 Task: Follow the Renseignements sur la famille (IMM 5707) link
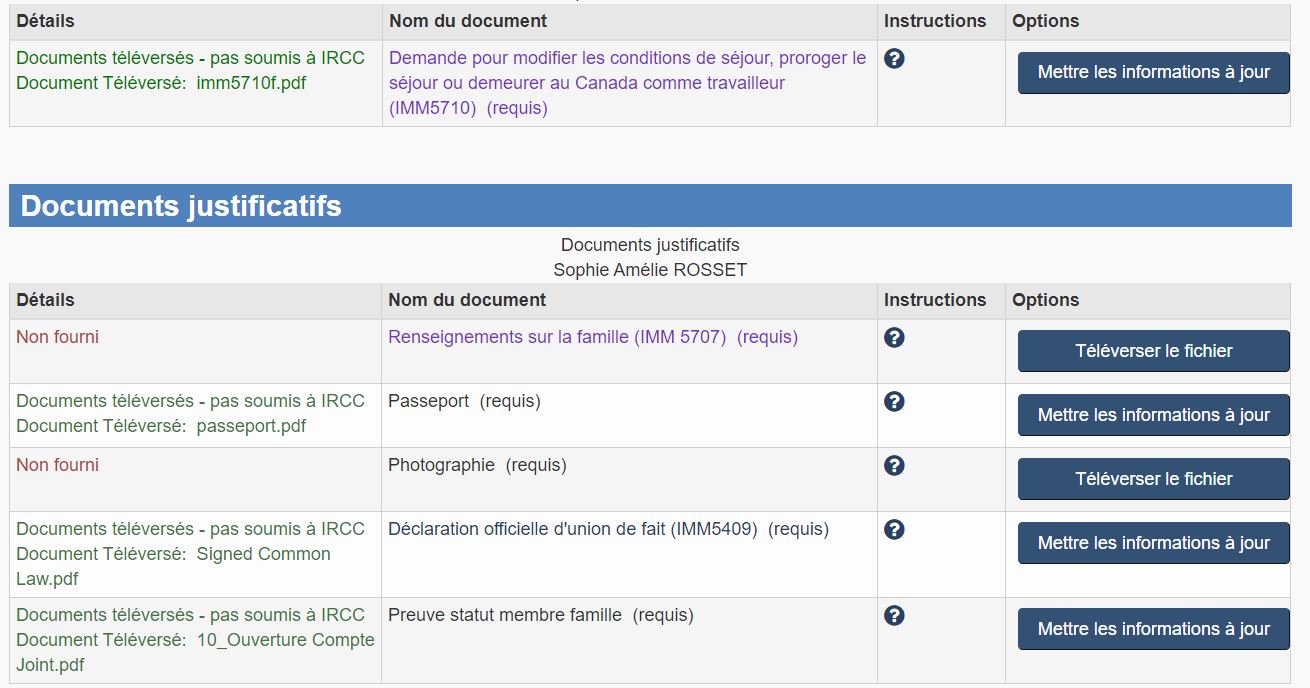[557, 337]
